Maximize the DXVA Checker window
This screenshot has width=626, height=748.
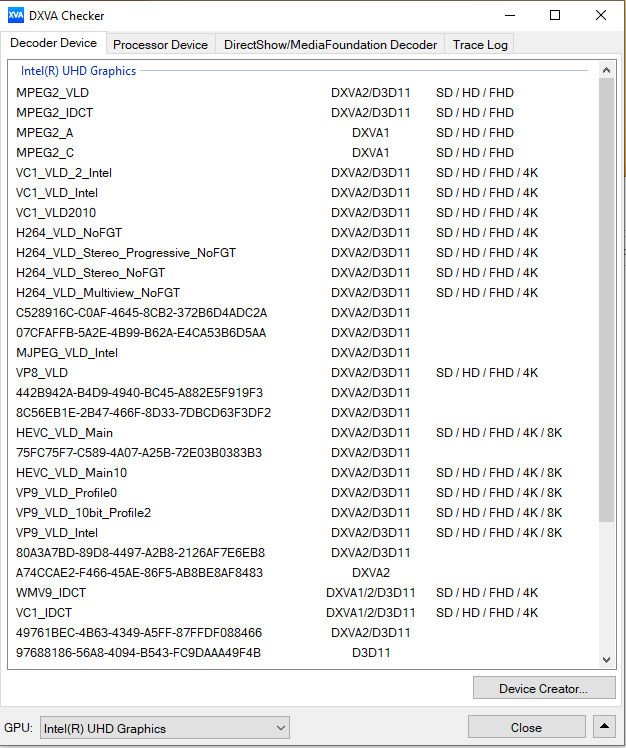tap(555, 15)
